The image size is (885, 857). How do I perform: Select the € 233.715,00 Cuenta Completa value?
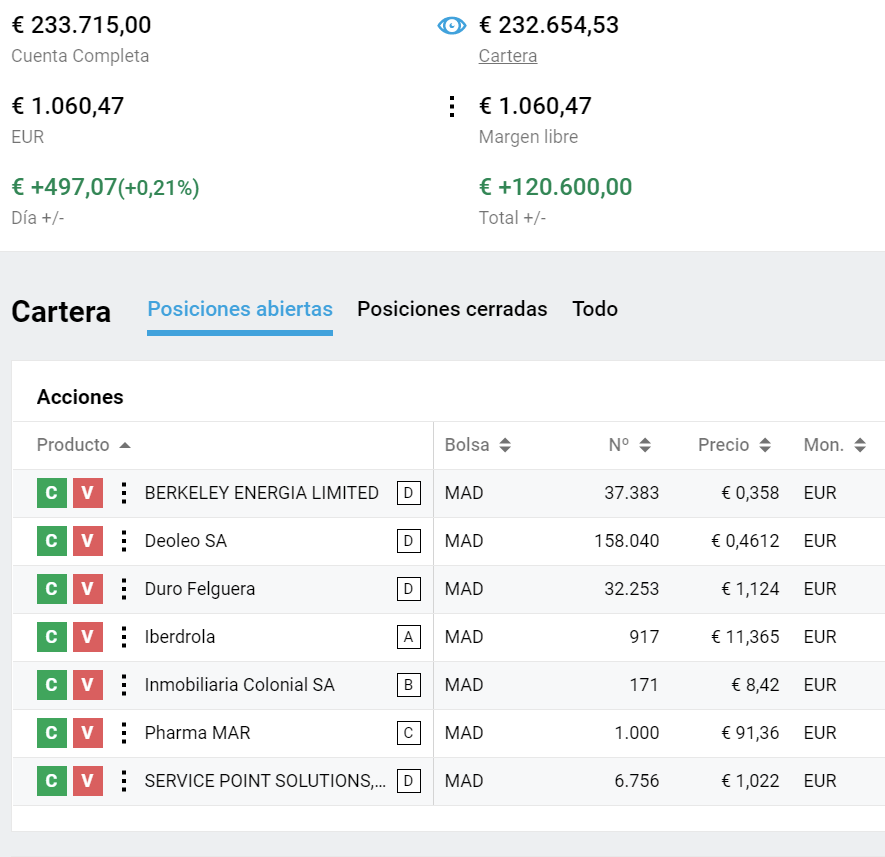pyautogui.click(x=81, y=25)
